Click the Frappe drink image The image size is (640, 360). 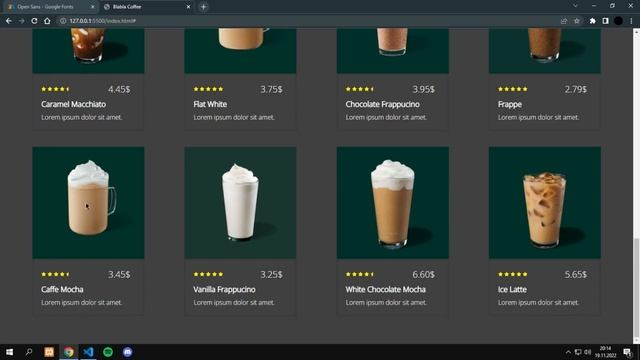click(x=545, y=51)
